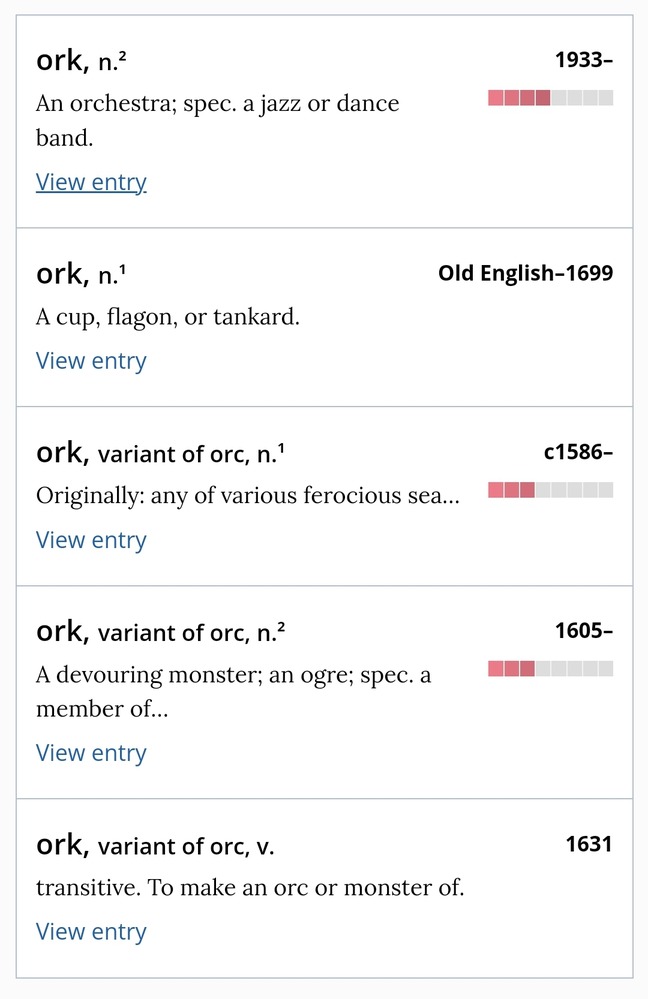Select the heading ork, variant of orc, n.²

point(160,632)
